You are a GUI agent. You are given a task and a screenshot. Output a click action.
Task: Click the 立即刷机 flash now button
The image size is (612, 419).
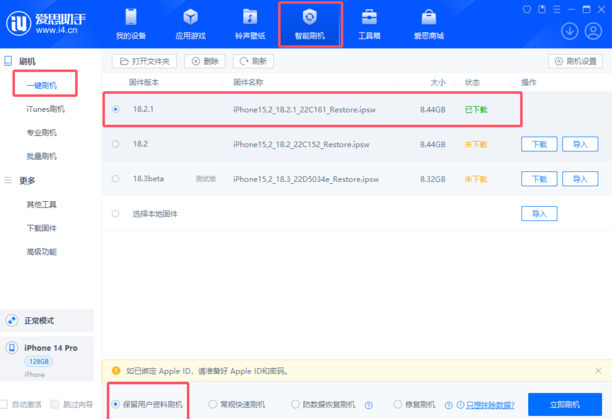click(565, 404)
